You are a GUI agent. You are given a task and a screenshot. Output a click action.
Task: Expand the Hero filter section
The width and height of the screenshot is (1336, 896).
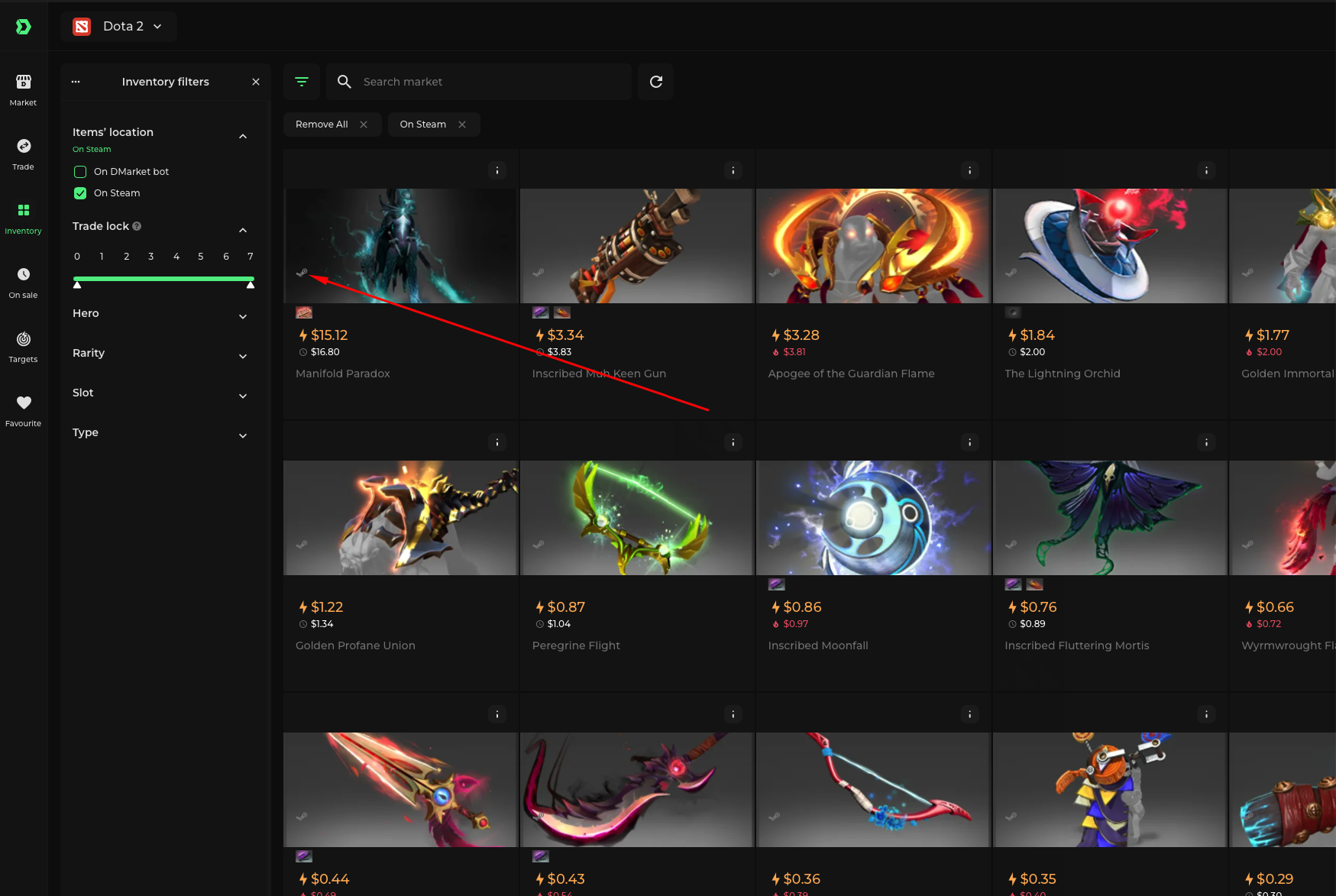click(243, 316)
